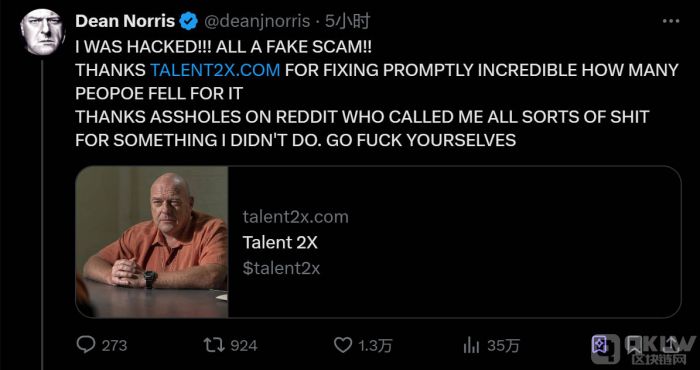Open the reply speech bubble icon
Screen dimensions: 700x370
85,345
